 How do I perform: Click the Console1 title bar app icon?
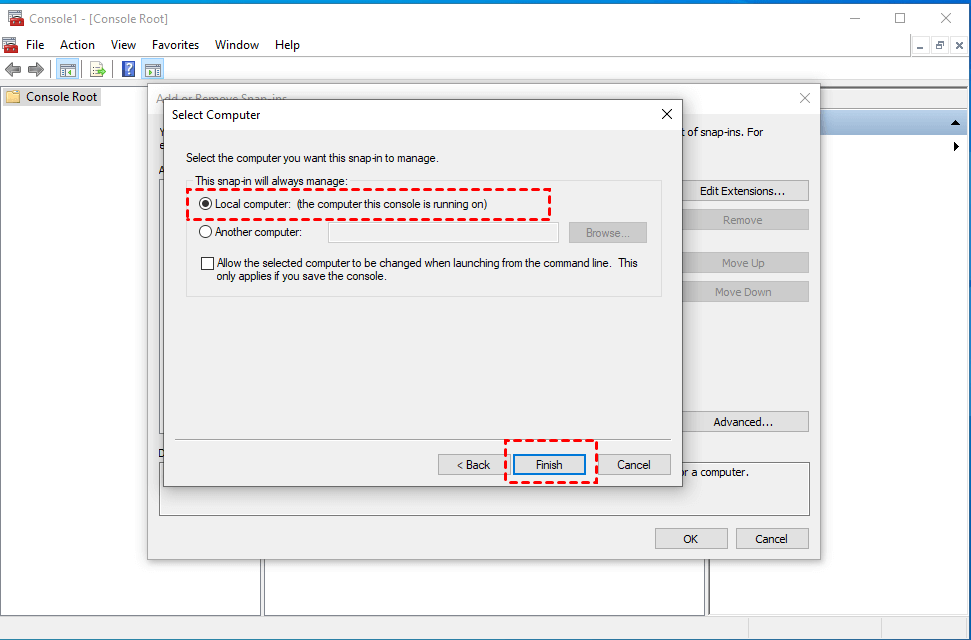coord(15,19)
